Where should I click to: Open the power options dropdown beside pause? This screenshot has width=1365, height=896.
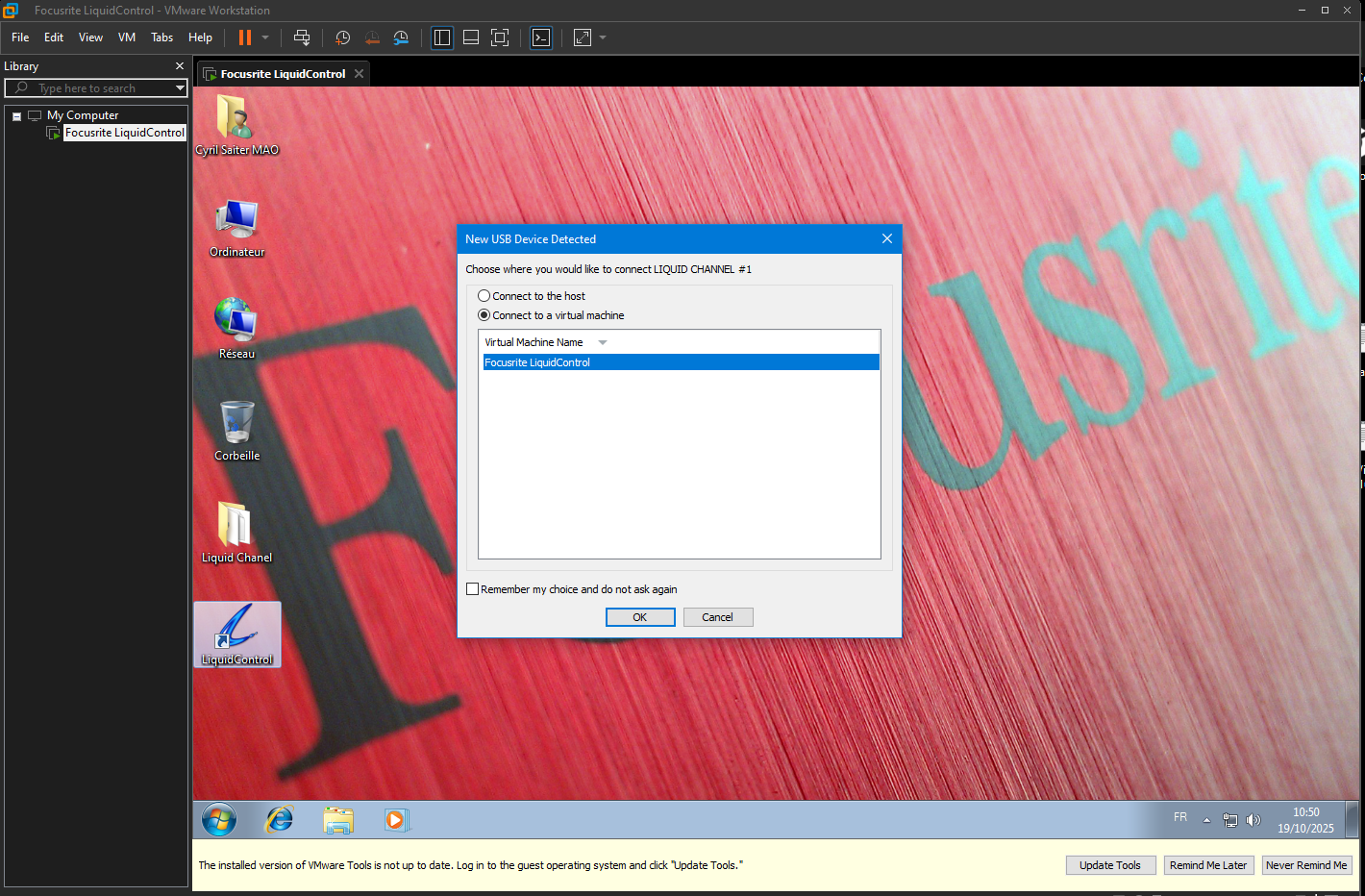[265, 37]
